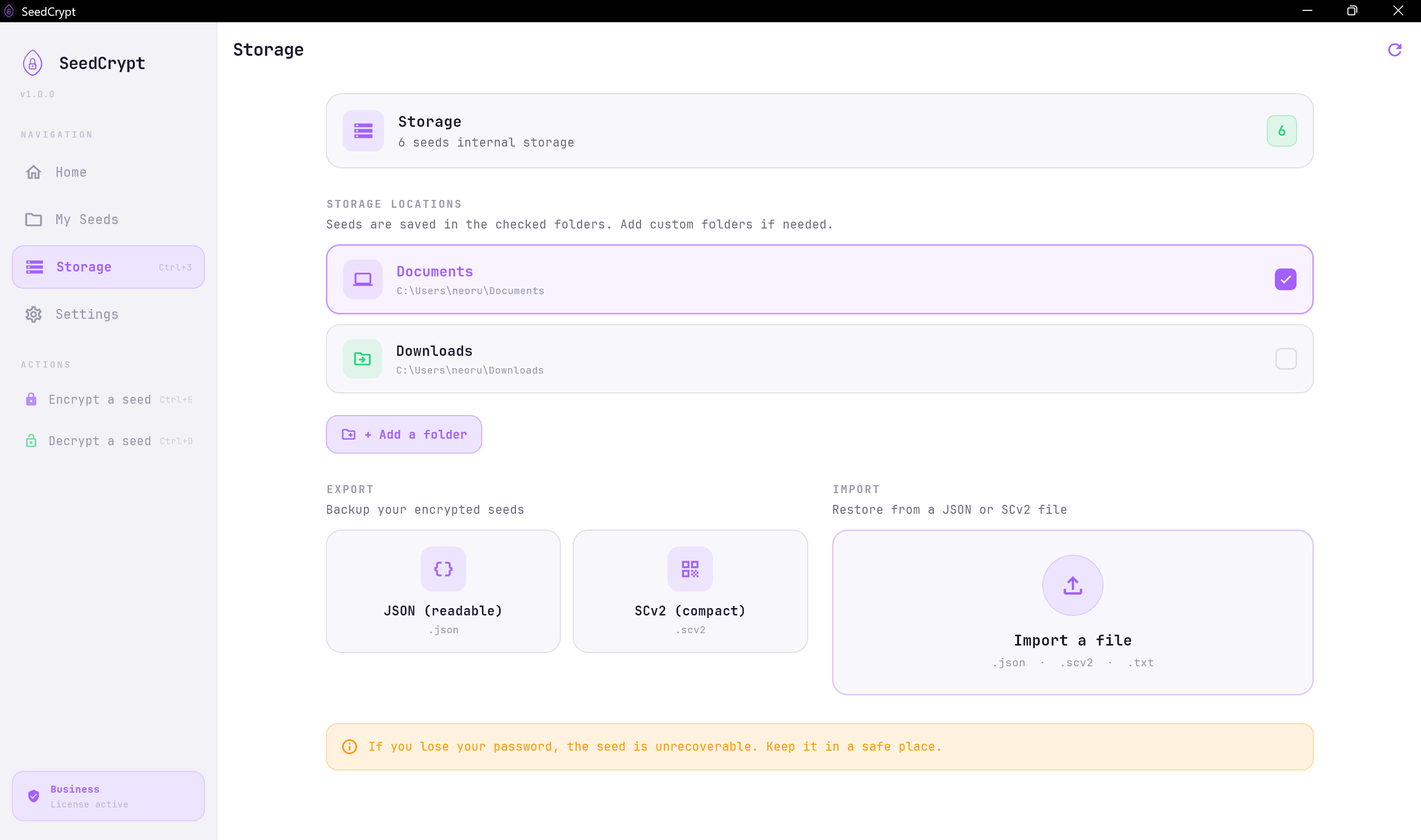Go to My Seeds page

pos(86,220)
